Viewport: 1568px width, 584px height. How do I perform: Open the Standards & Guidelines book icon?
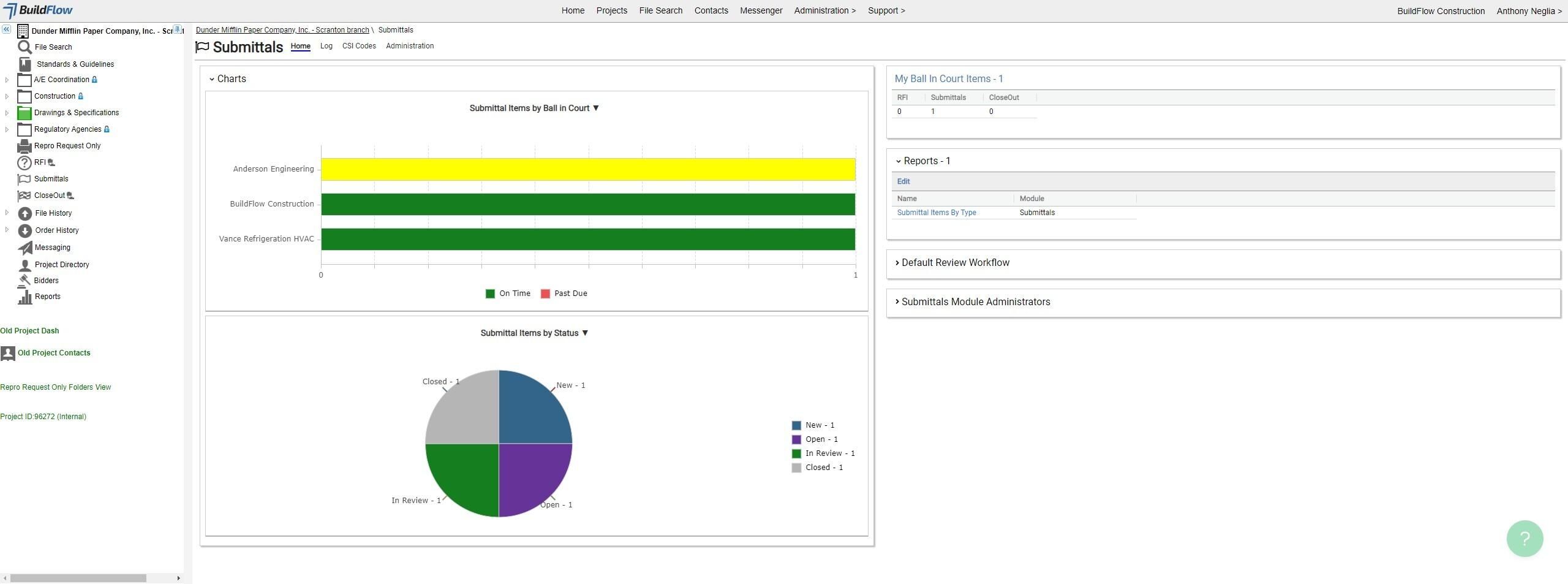25,64
